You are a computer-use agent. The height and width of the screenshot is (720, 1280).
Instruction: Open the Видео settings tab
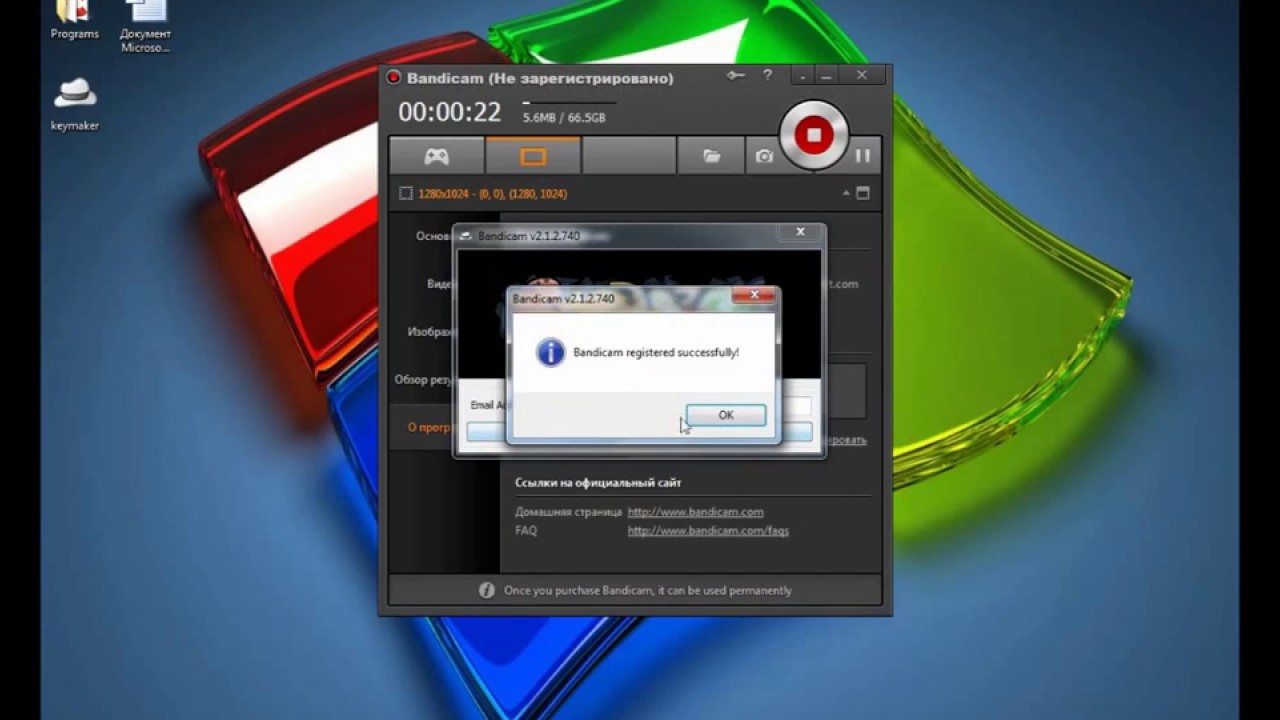point(441,284)
